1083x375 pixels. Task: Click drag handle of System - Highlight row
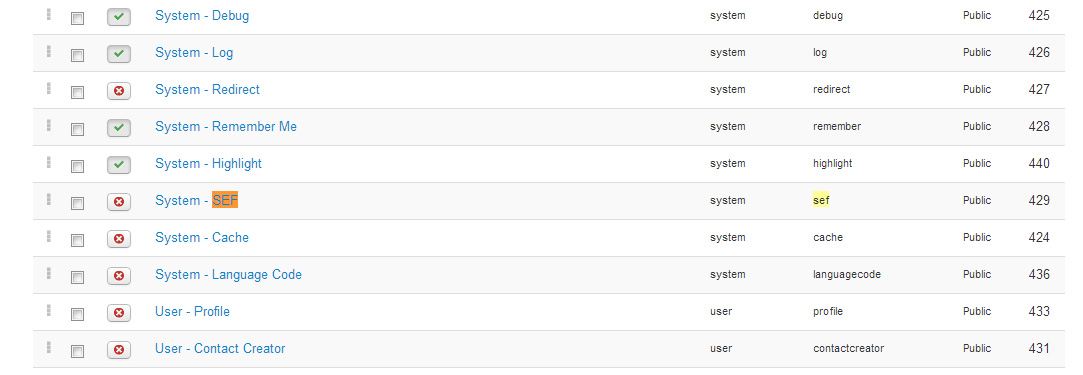(48, 162)
